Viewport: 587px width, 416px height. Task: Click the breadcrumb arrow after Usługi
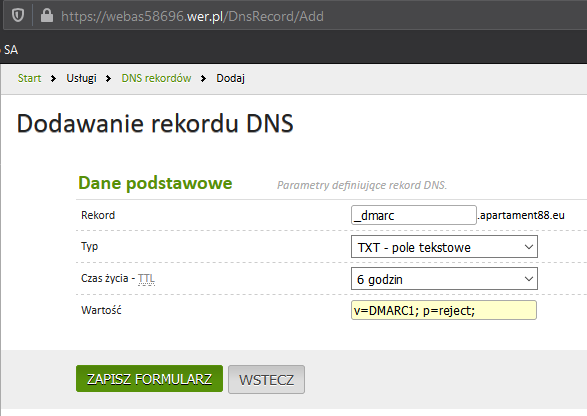pyautogui.click(x=108, y=78)
